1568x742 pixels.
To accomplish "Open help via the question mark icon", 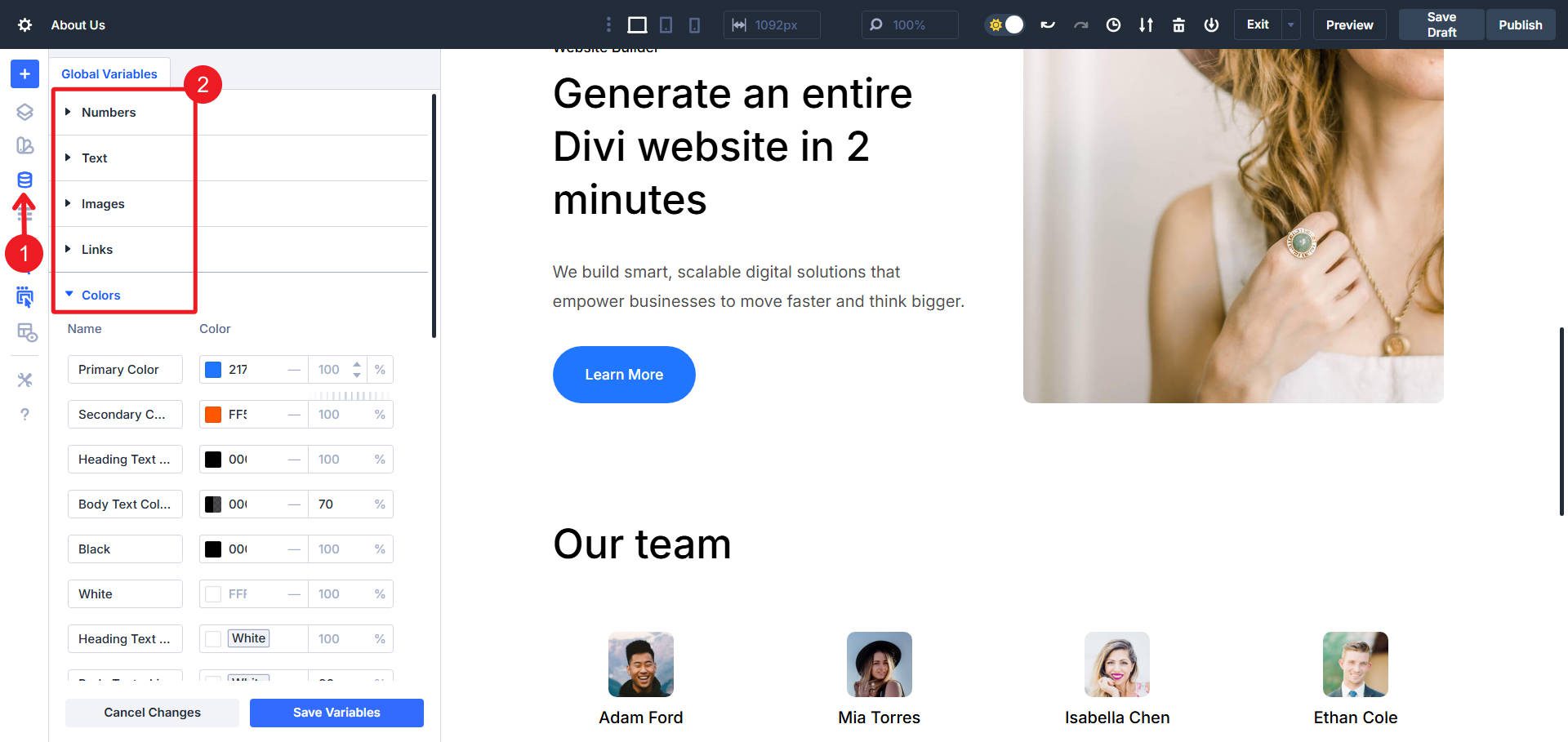I will 24,415.
